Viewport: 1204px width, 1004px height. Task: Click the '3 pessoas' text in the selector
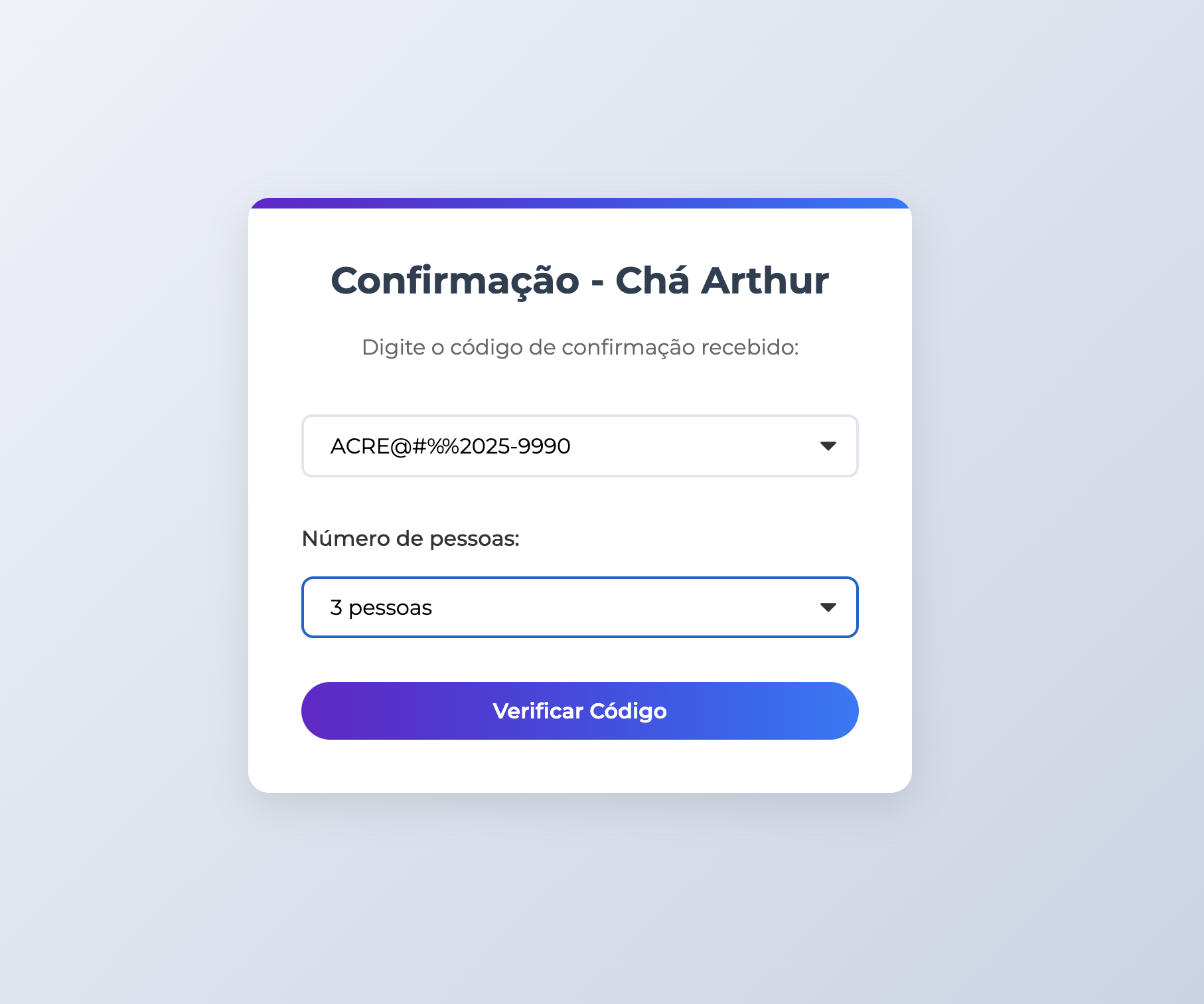tap(381, 608)
